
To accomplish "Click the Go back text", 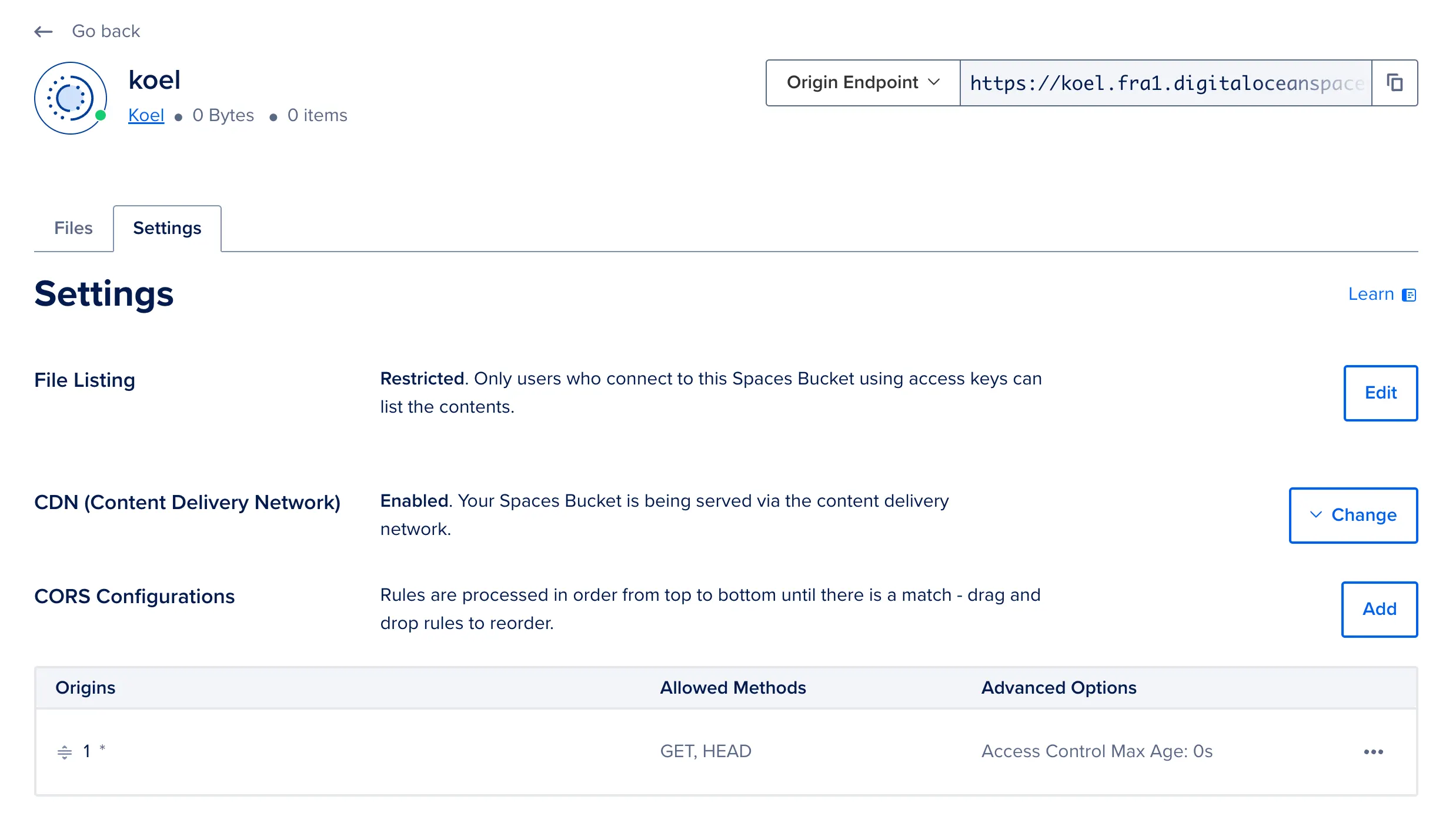I will (x=106, y=31).
